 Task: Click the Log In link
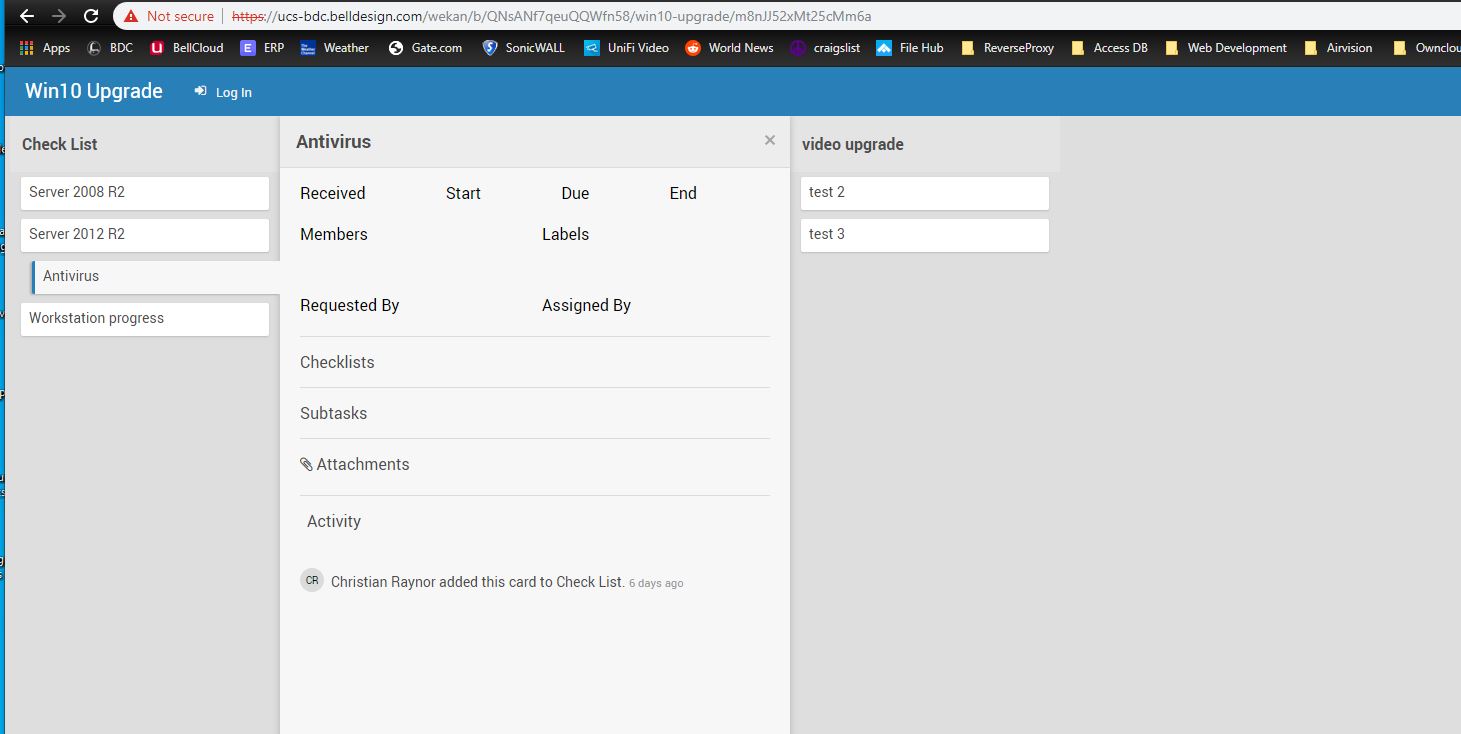pyautogui.click(x=223, y=92)
